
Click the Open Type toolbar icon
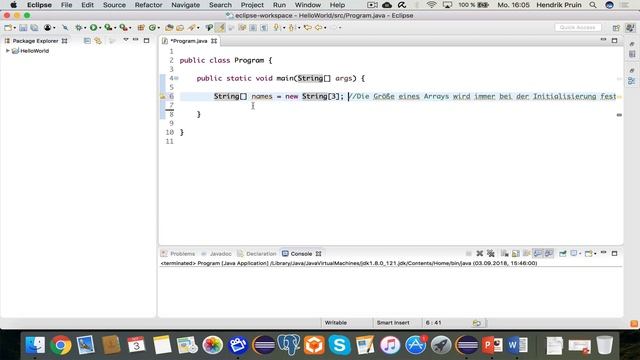169,28
